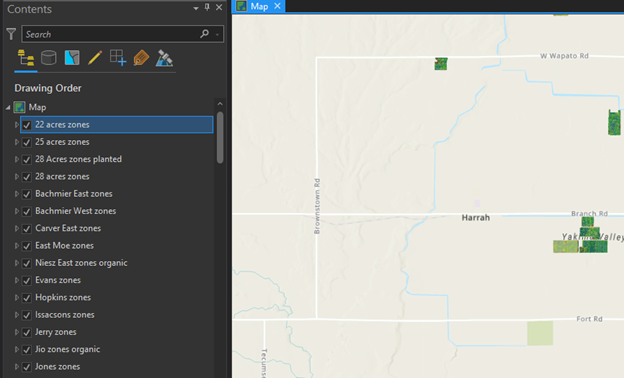This screenshot has height=378, width=624.
Task: Collapse the Map node in Contents
Action: [x=8, y=107]
